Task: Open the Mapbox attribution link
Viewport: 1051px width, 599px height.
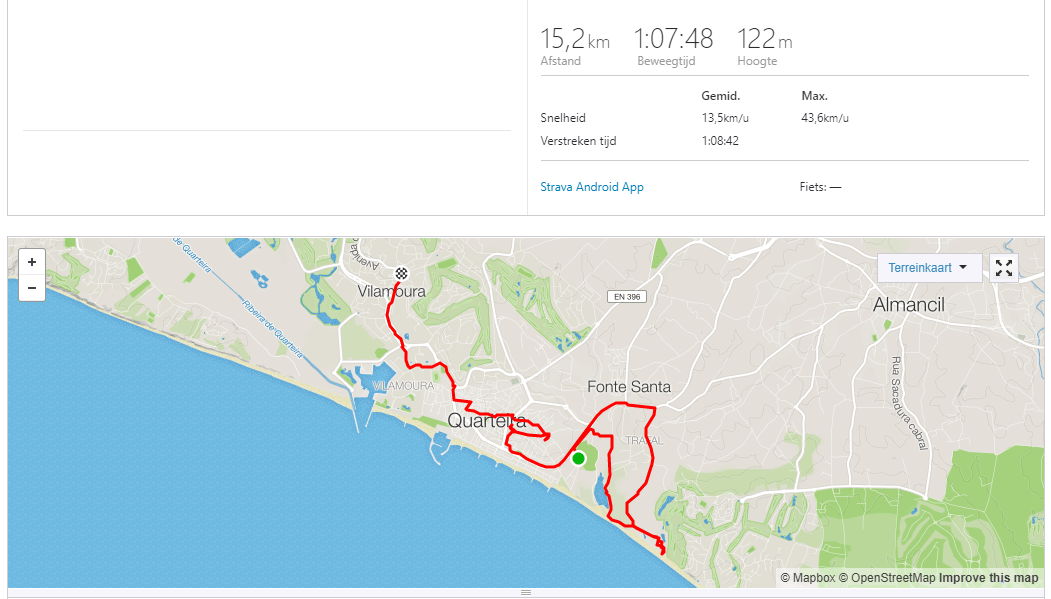Action: [x=808, y=578]
